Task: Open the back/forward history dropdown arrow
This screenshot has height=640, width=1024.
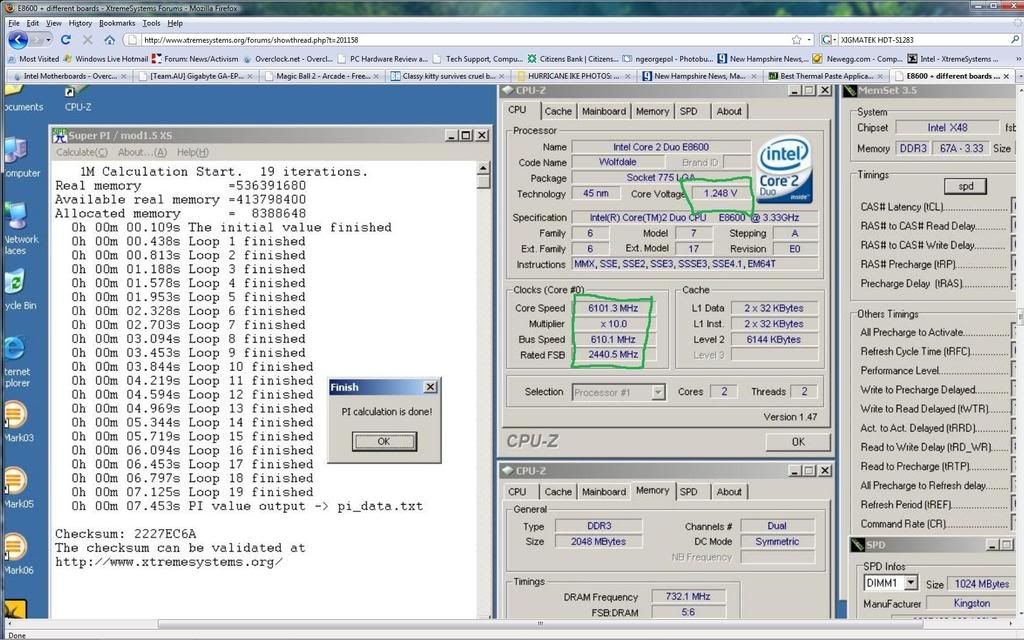Action: (49, 40)
